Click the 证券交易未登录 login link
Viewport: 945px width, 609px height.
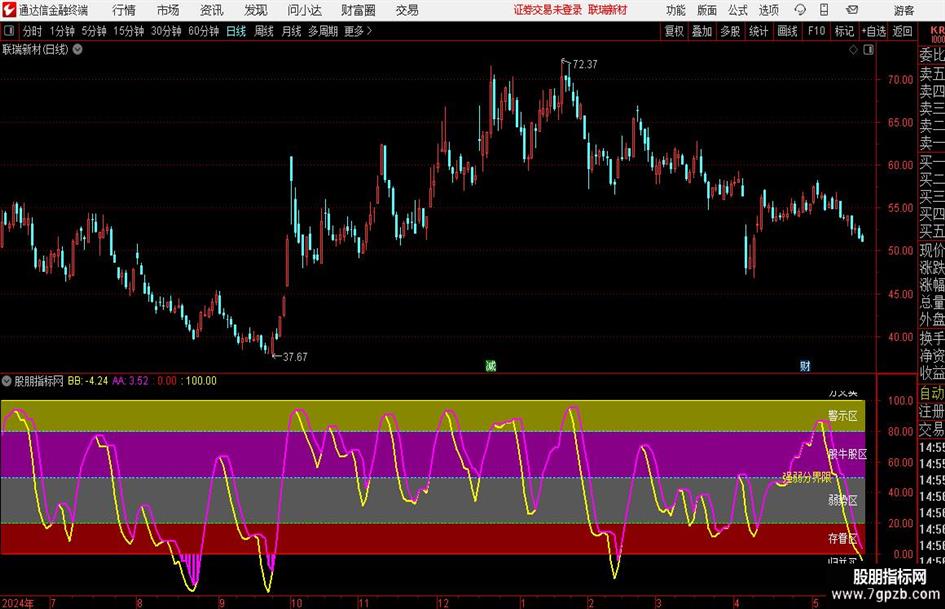[548, 10]
